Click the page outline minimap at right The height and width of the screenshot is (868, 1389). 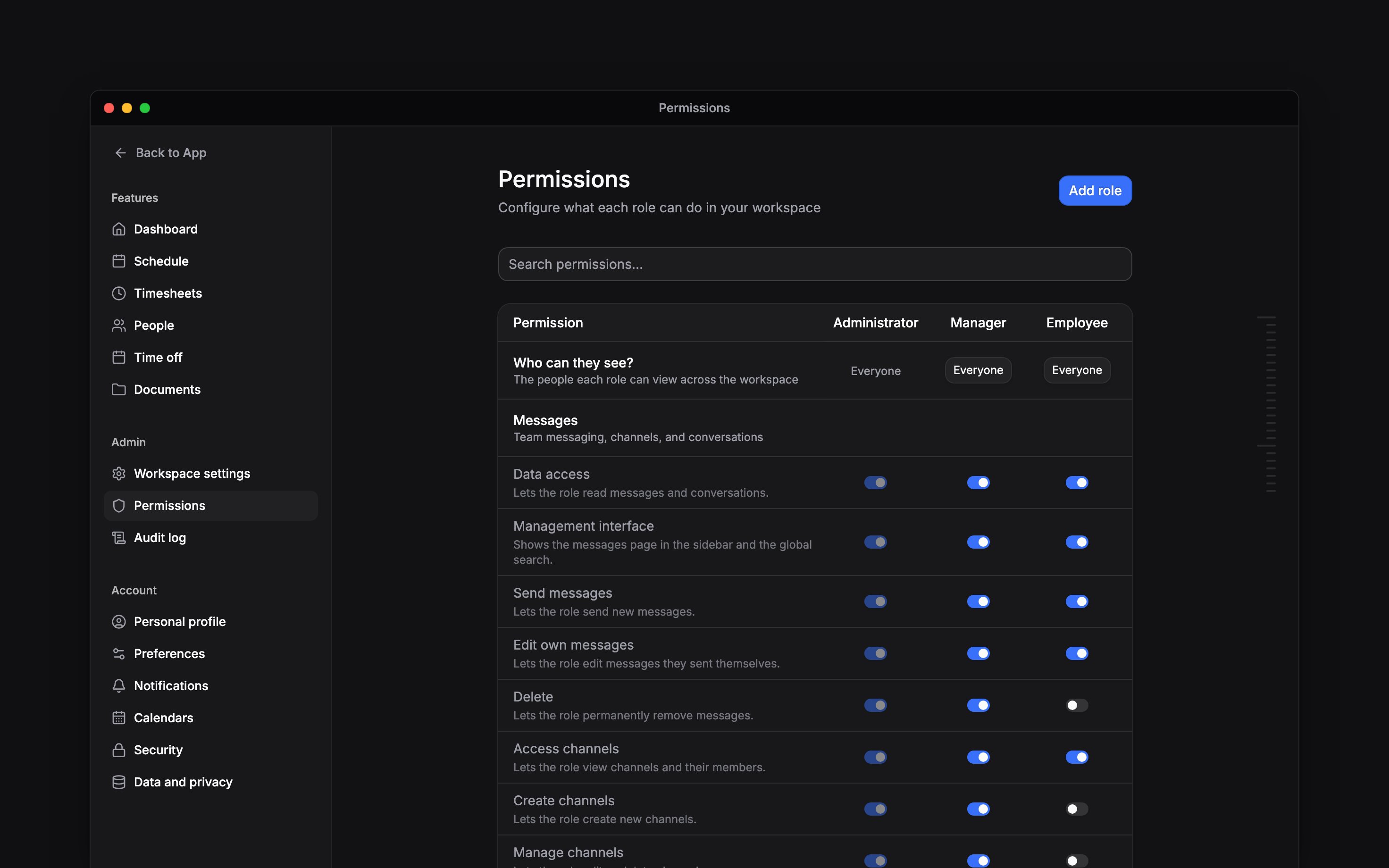point(1267,404)
